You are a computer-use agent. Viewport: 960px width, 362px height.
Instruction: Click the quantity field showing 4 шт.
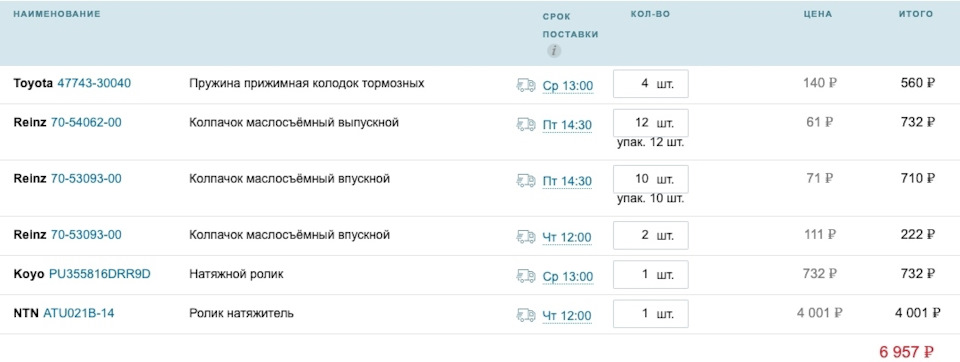pyautogui.click(x=651, y=83)
